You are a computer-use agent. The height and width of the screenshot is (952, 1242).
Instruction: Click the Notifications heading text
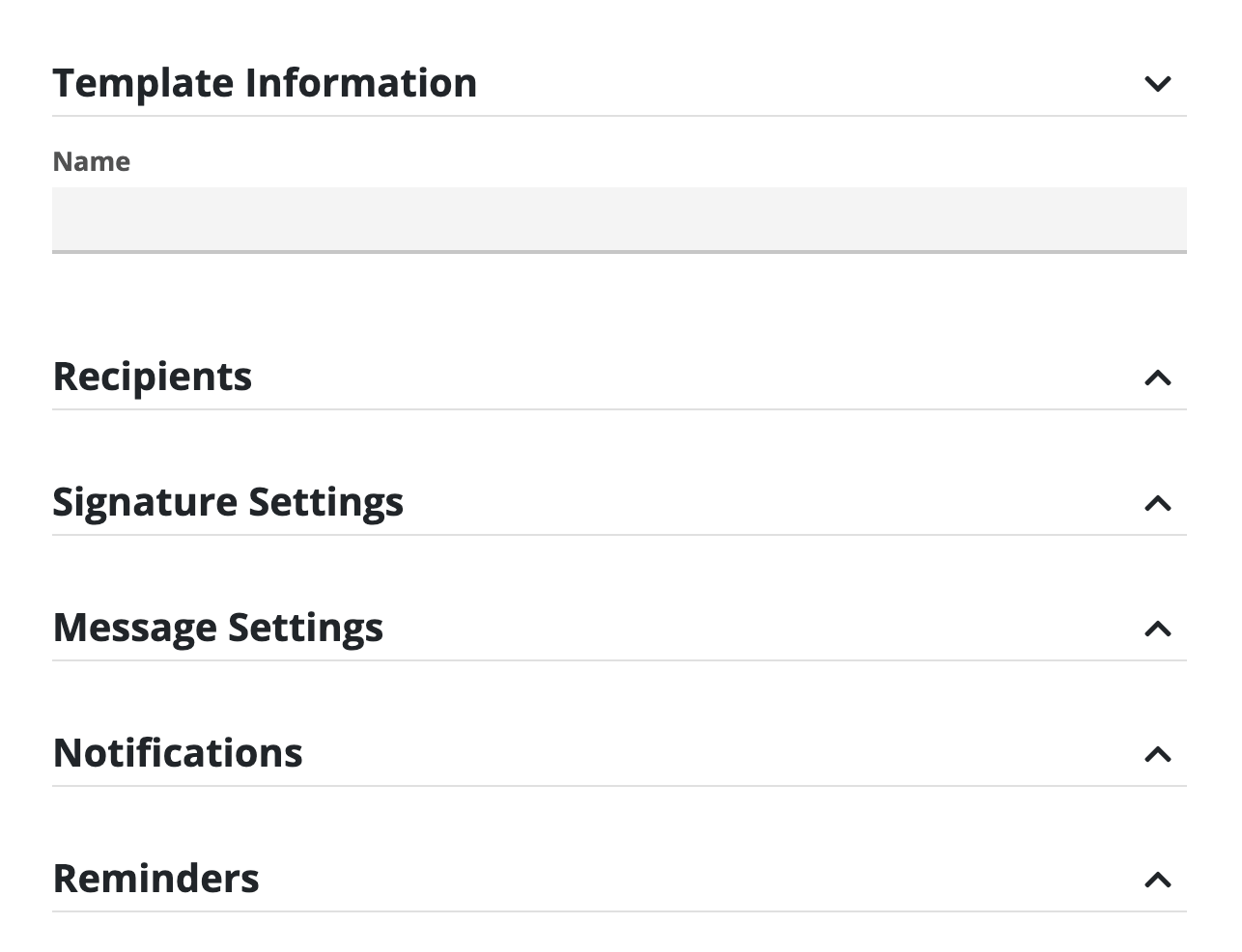(178, 753)
